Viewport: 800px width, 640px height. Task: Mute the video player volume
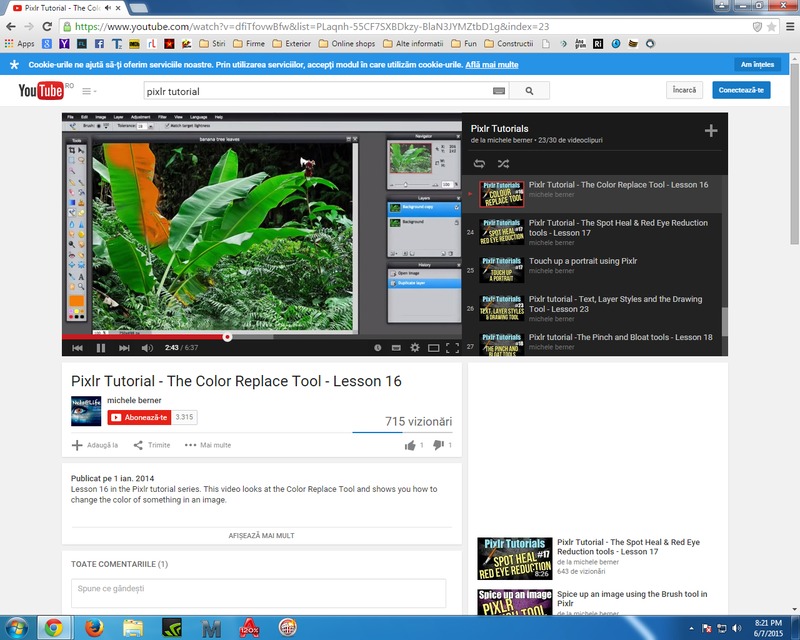point(147,348)
